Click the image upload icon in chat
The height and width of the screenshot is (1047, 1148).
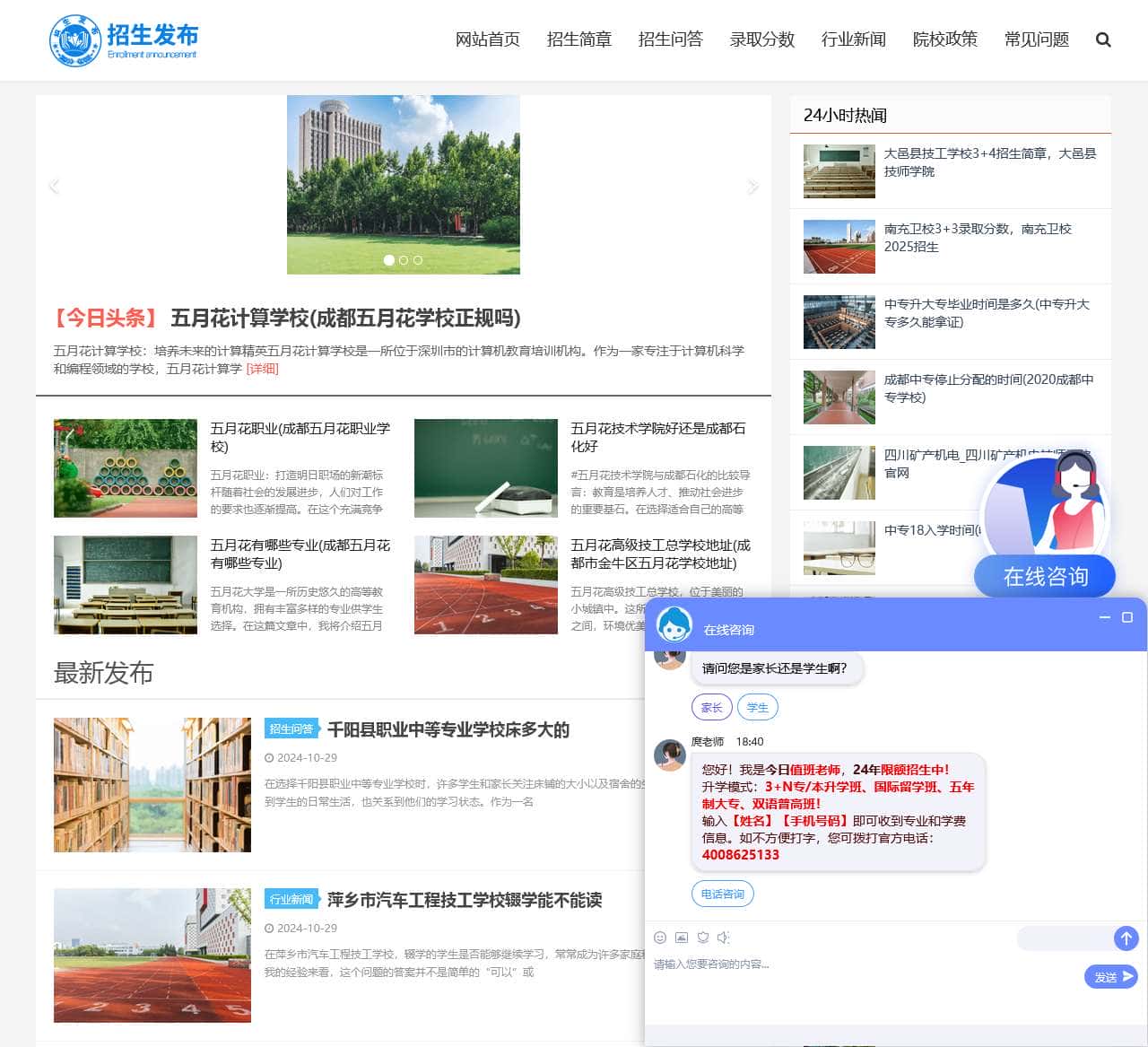coord(682,938)
